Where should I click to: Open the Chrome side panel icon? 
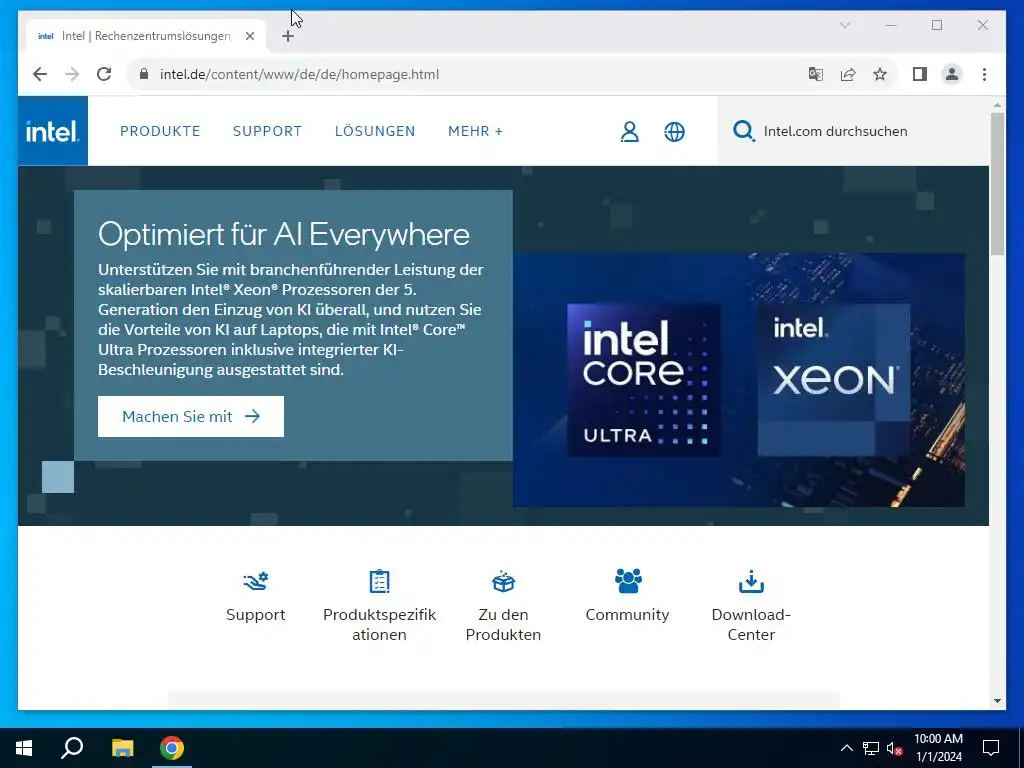click(920, 74)
